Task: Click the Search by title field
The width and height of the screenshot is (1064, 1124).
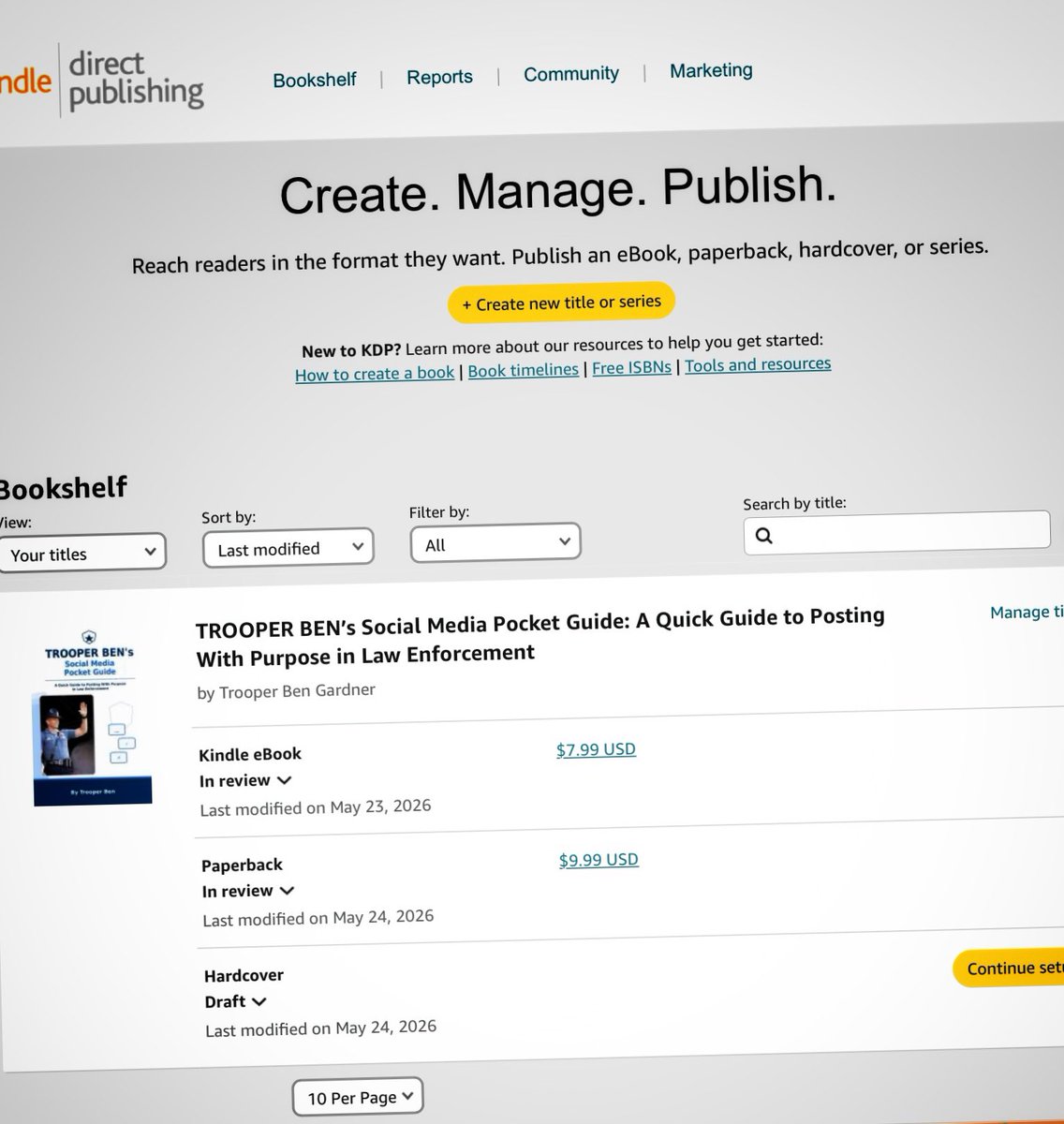Action: click(x=896, y=532)
